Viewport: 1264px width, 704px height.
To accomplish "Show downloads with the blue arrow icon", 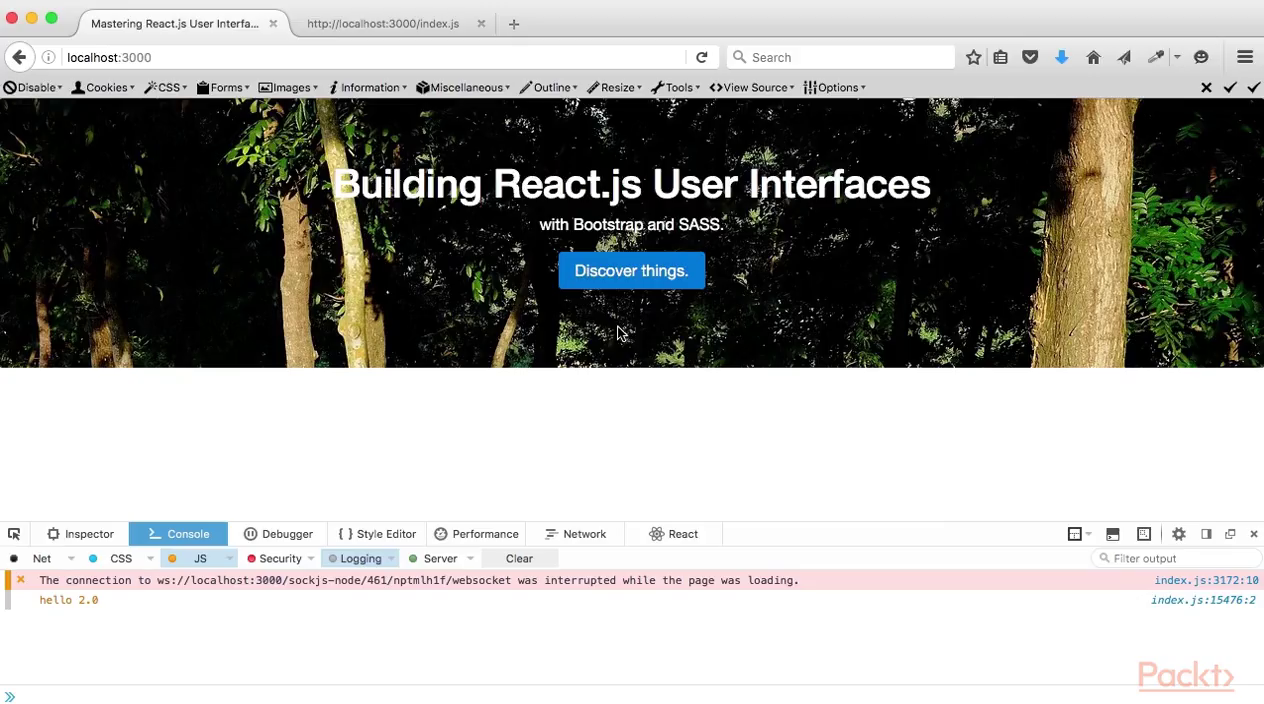I will (1061, 57).
